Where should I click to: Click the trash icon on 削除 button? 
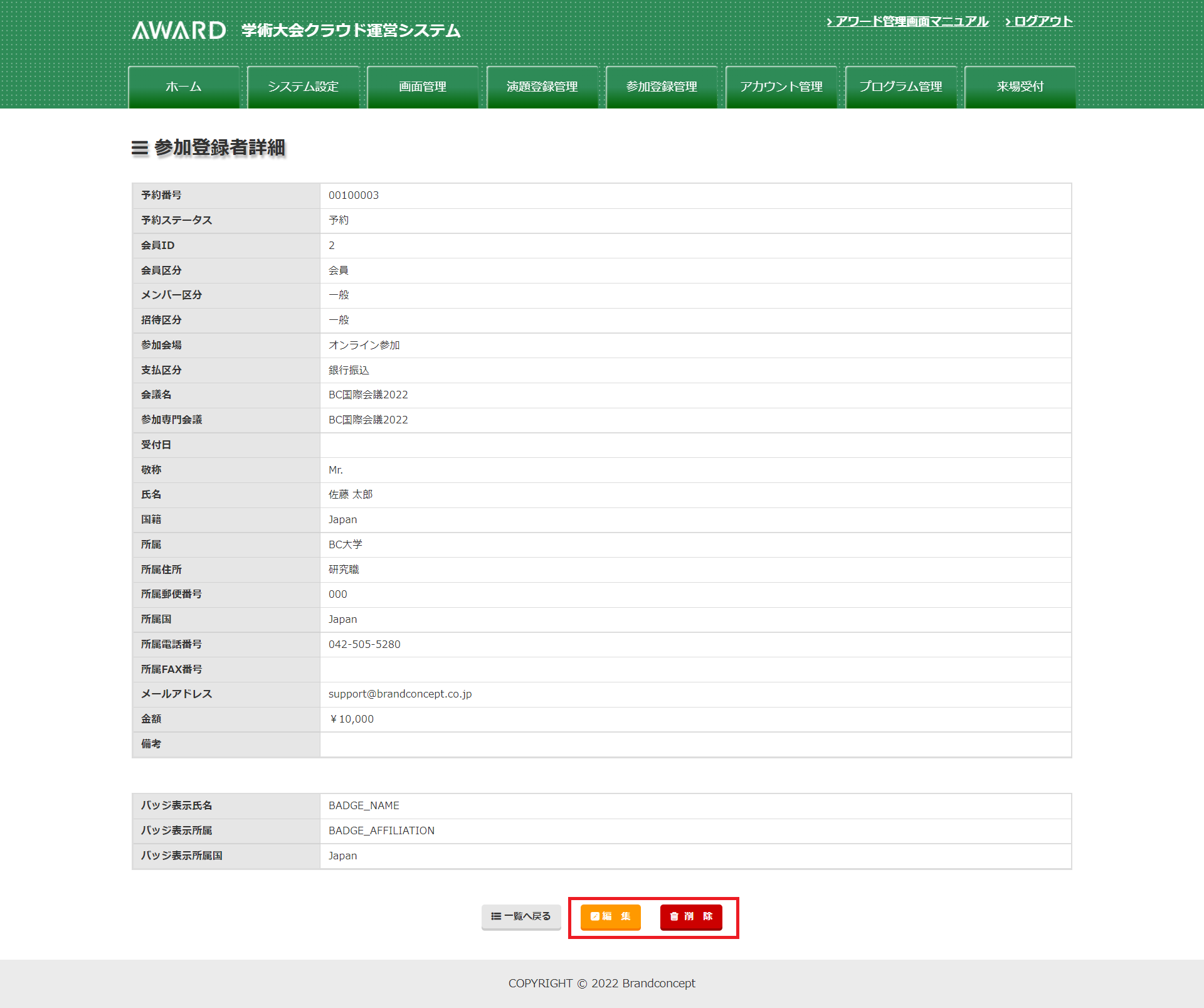(x=674, y=916)
